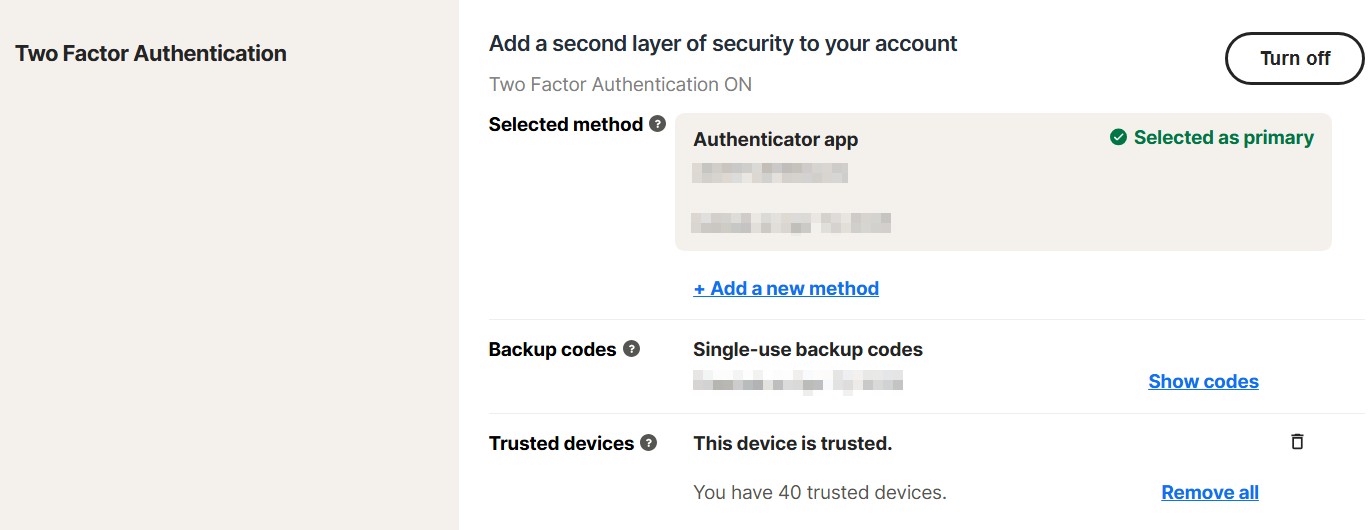Click the Add a new method link
The height and width of the screenshot is (530, 1372).
786,288
